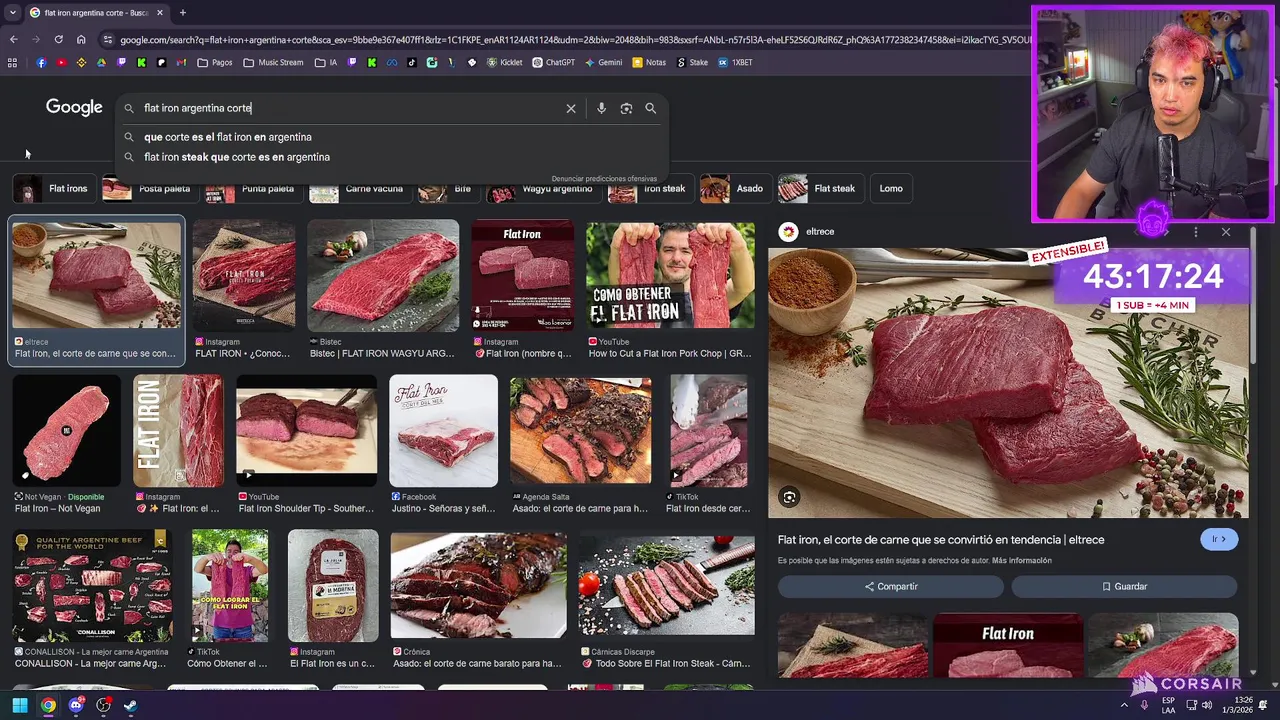Open the Stake bookmark
Screen dimensions: 1280x720
coord(692,62)
